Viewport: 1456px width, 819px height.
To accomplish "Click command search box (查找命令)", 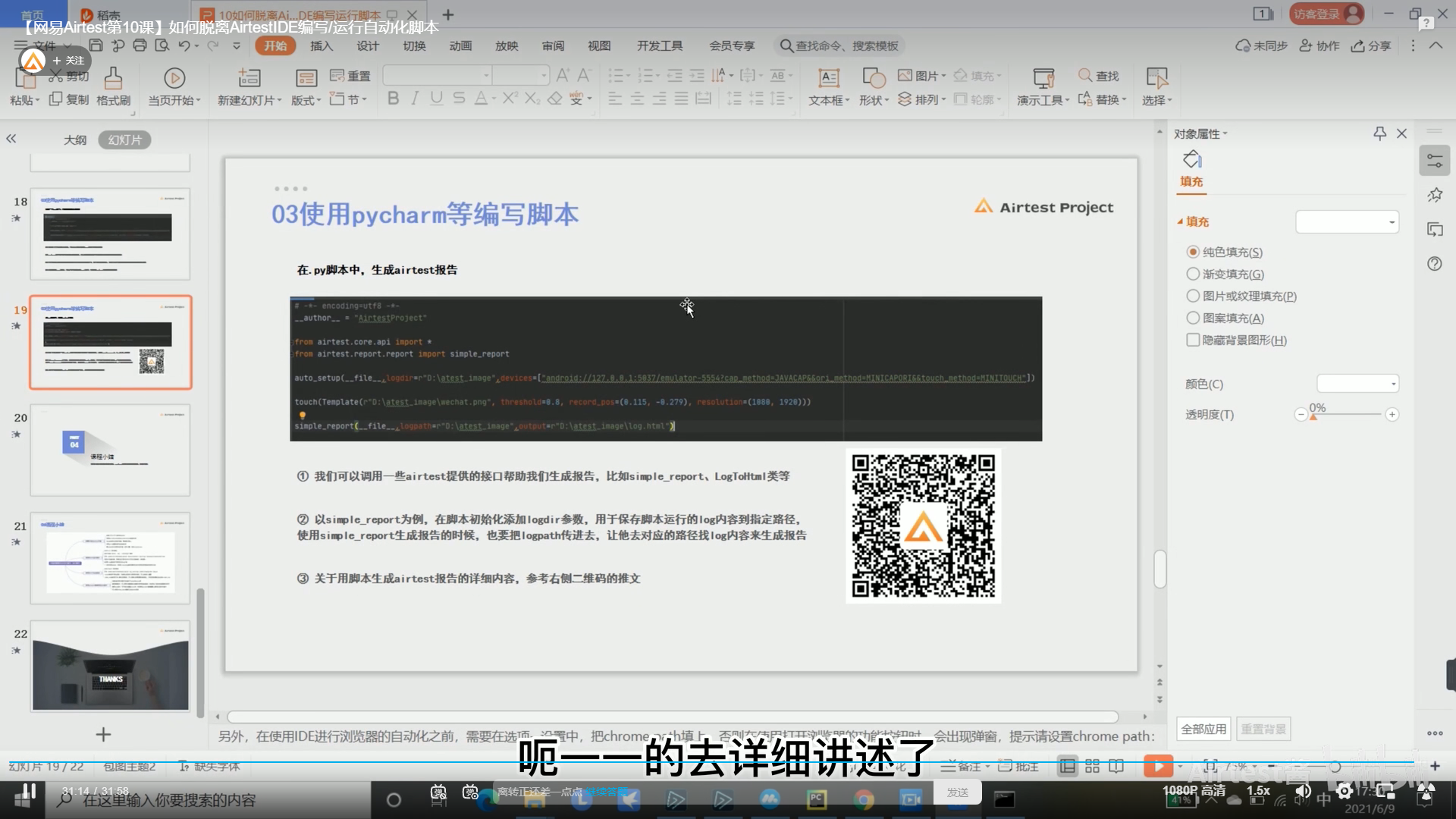I will click(840, 45).
